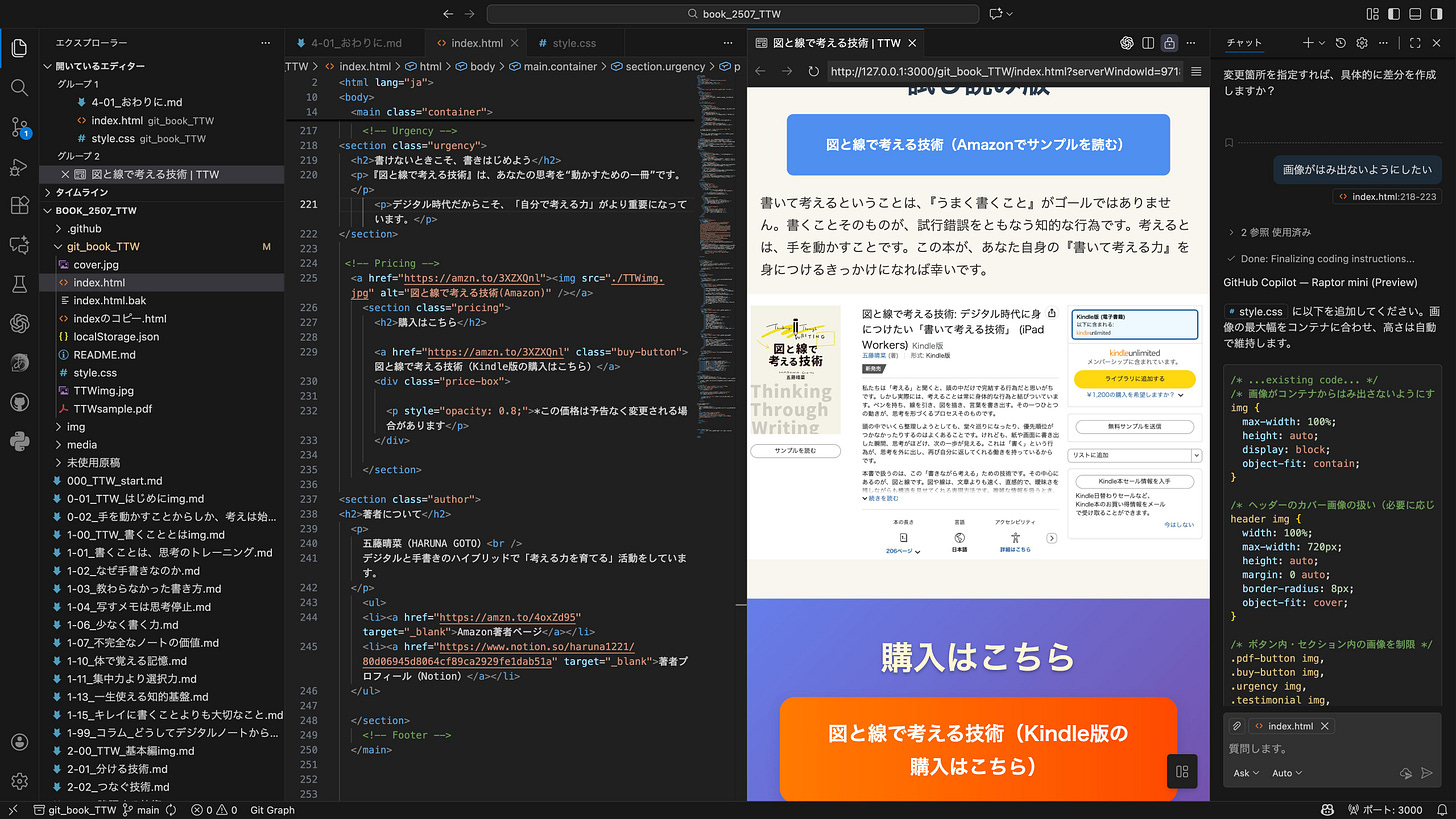
Task: Open errors and warnings count in status bar
Action: 214,810
